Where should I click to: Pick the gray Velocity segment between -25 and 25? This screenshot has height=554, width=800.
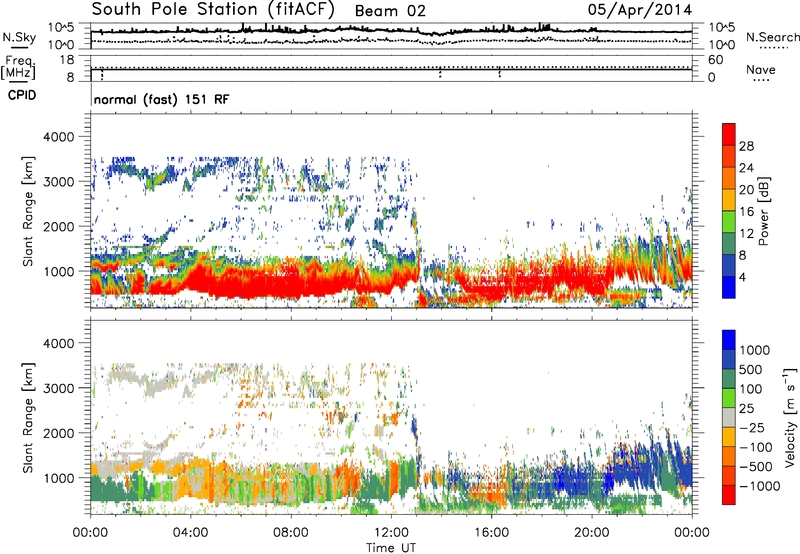point(729,417)
